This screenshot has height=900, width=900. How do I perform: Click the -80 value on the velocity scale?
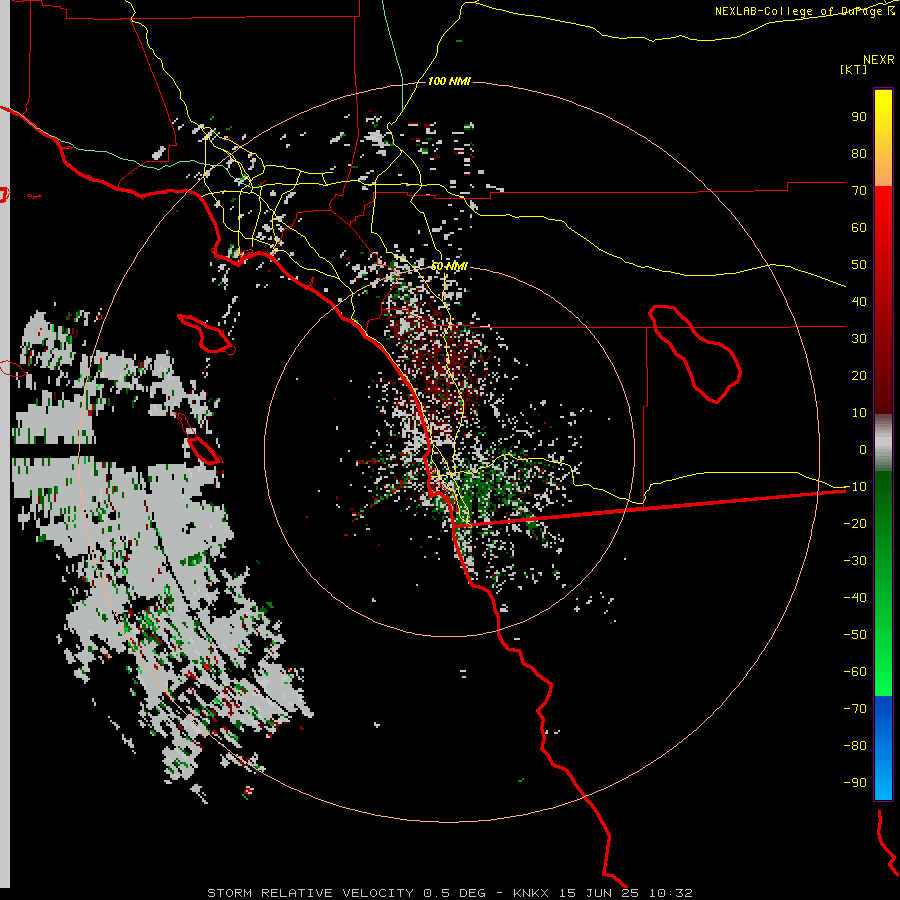(x=855, y=746)
